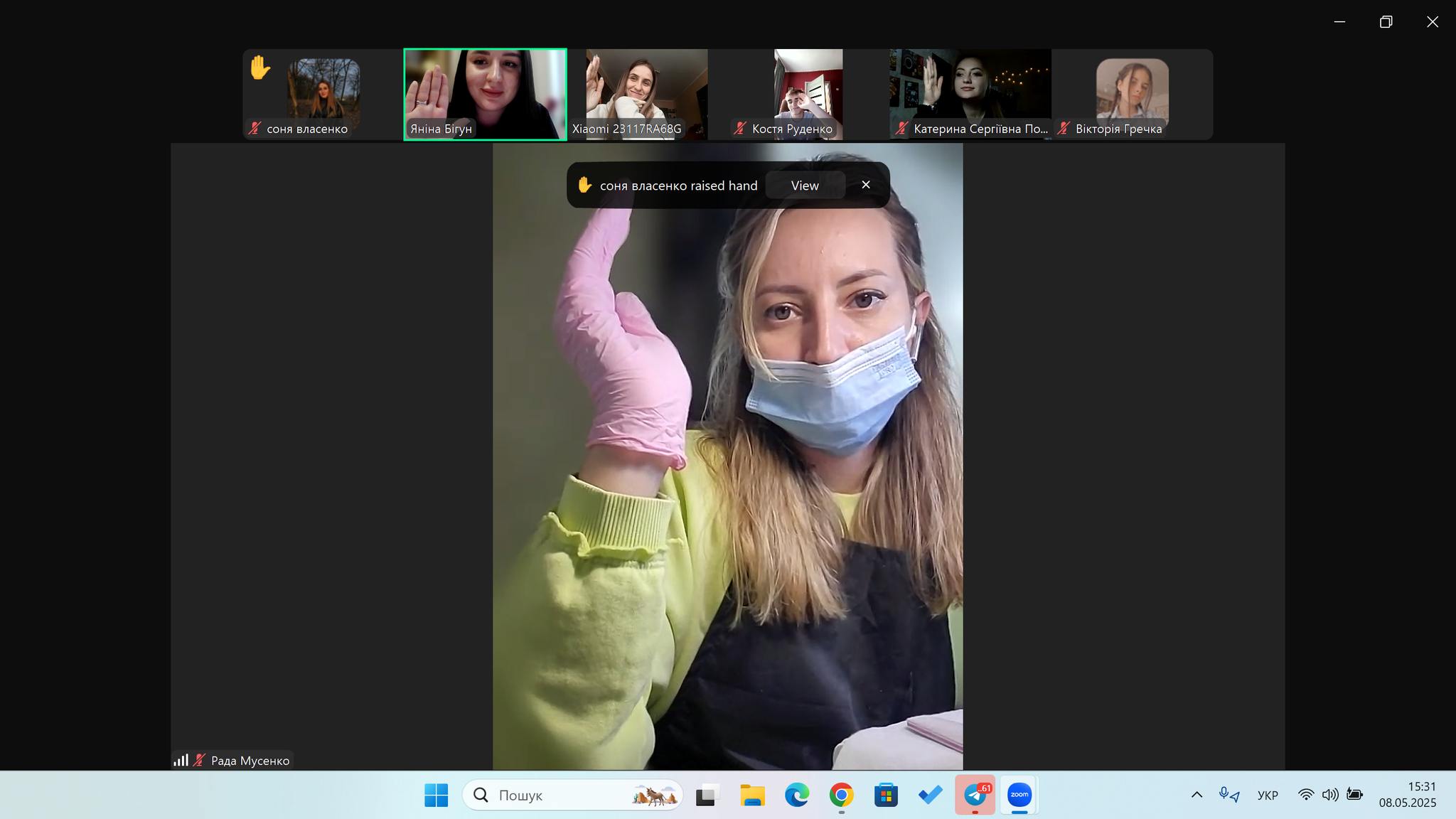
Task: Click View in raised hand notification
Action: point(805,186)
